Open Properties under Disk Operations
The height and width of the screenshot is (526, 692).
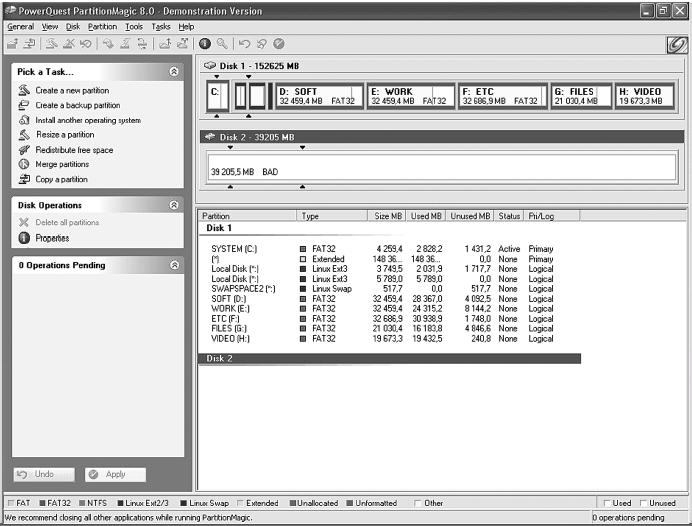(52, 238)
